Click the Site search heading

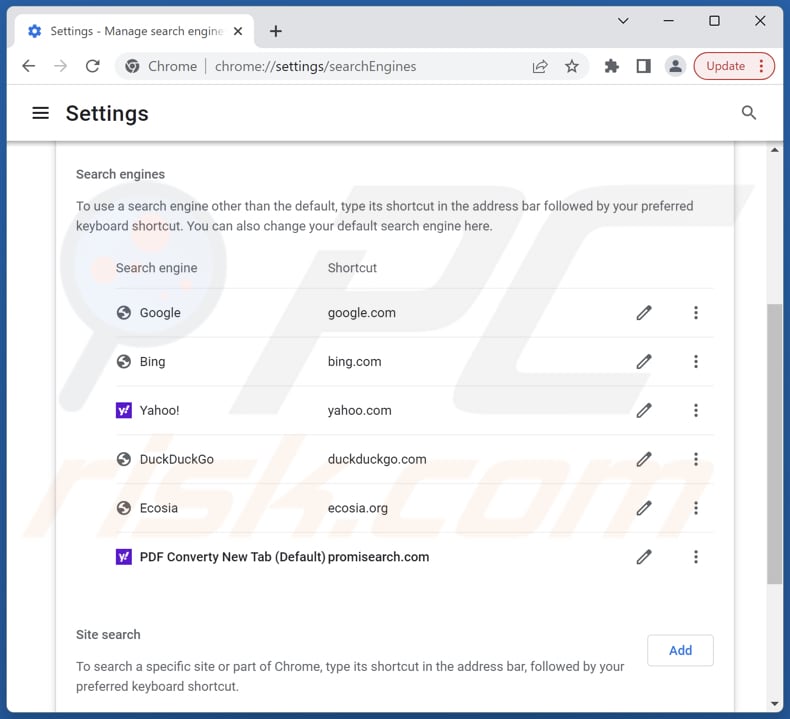(108, 635)
